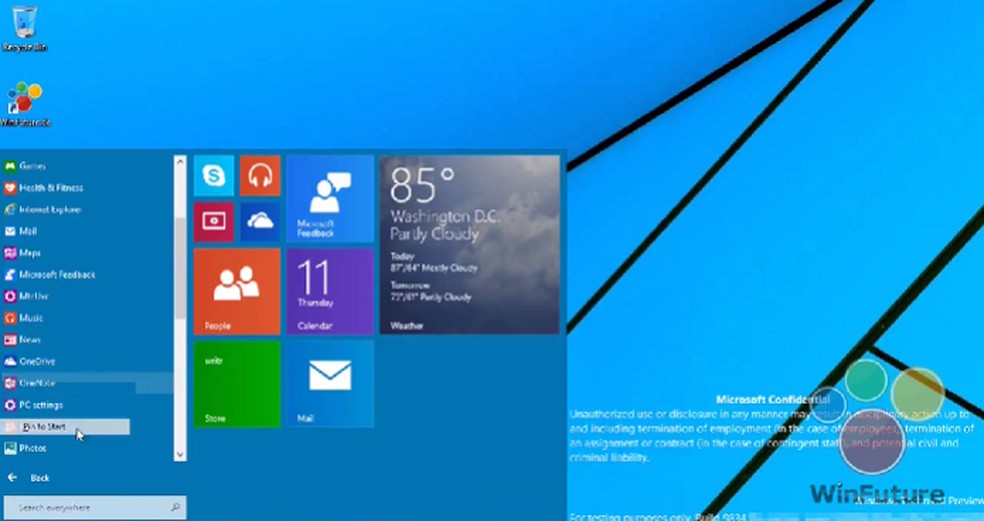Select OneDrive in the apps list
This screenshot has width=984, height=521.
coord(87,362)
